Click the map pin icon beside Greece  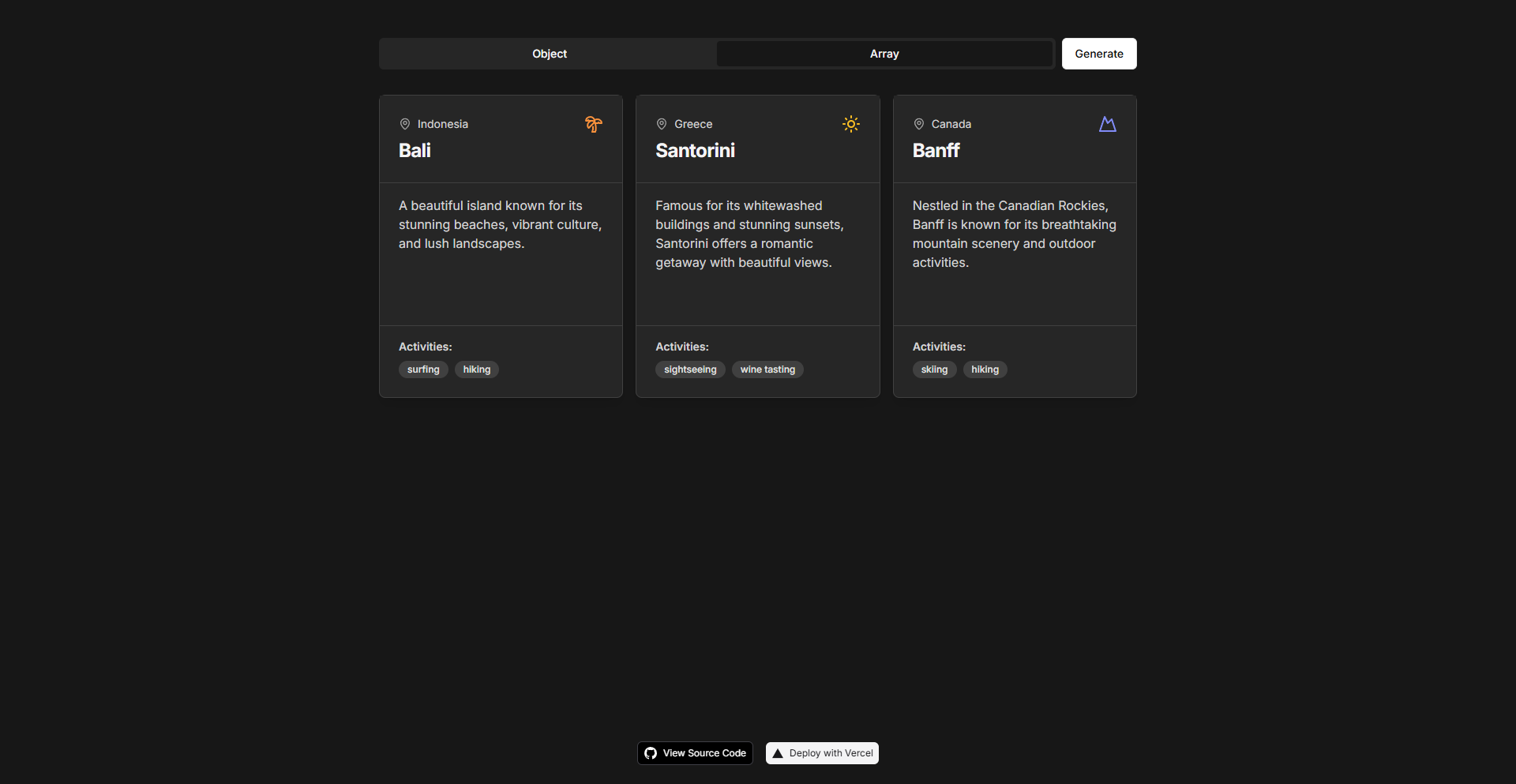coord(662,124)
